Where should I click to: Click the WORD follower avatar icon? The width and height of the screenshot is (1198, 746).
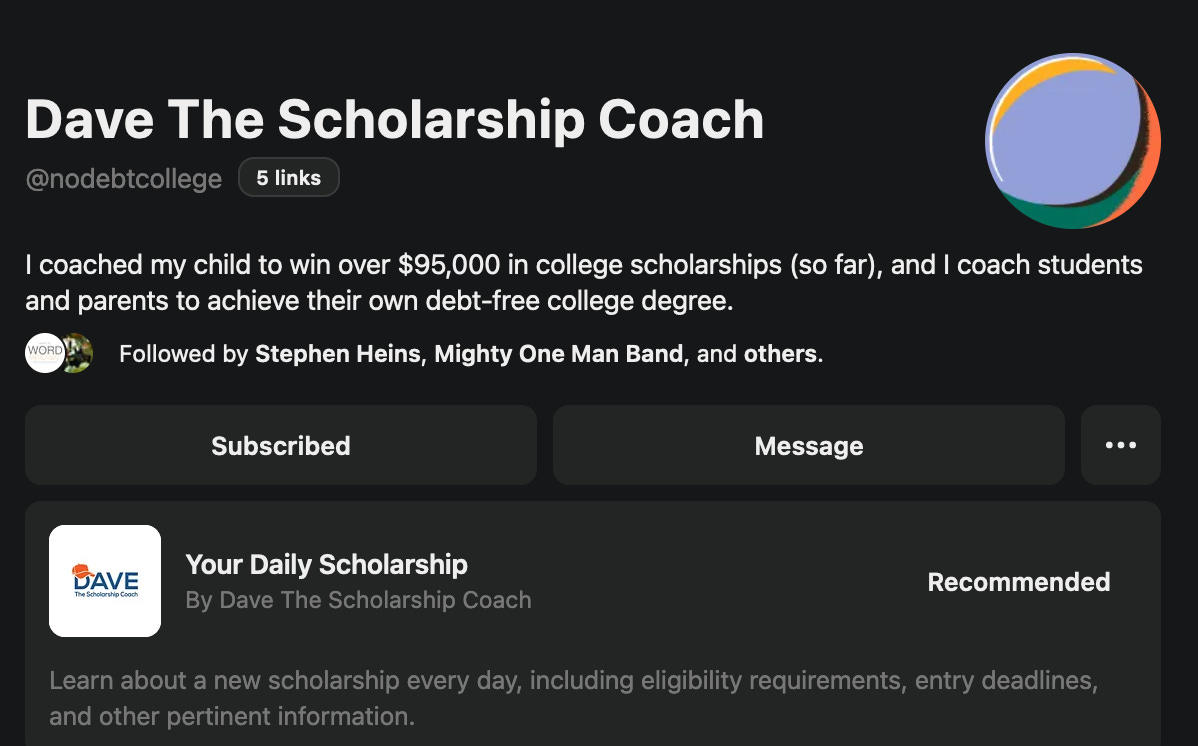[x=44, y=353]
